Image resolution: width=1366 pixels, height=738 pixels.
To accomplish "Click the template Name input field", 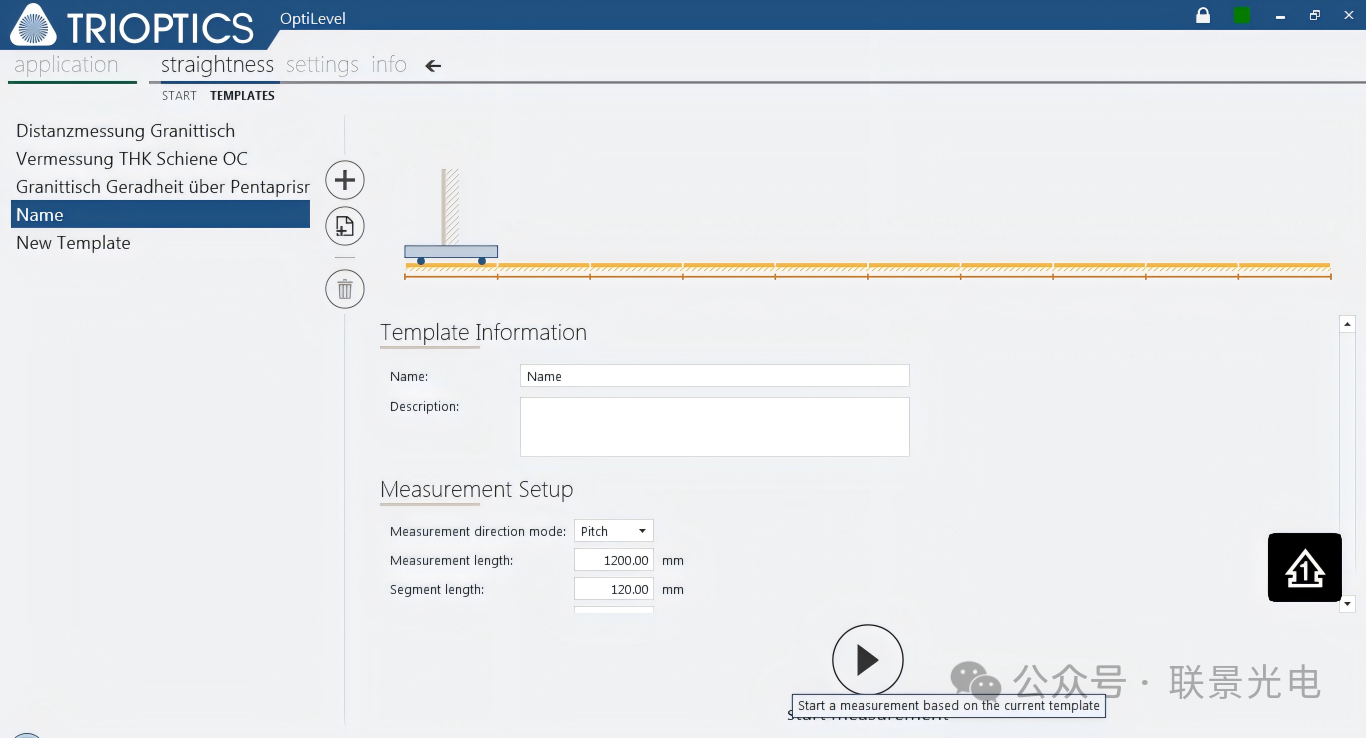I will tap(714, 376).
